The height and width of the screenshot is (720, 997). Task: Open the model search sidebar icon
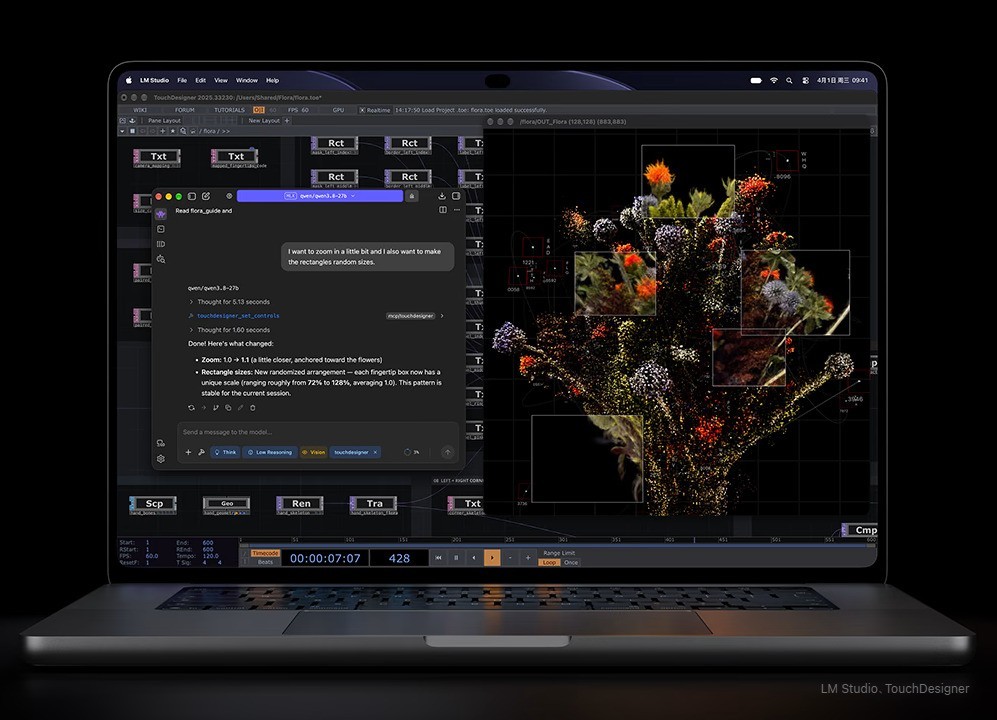(x=161, y=259)
